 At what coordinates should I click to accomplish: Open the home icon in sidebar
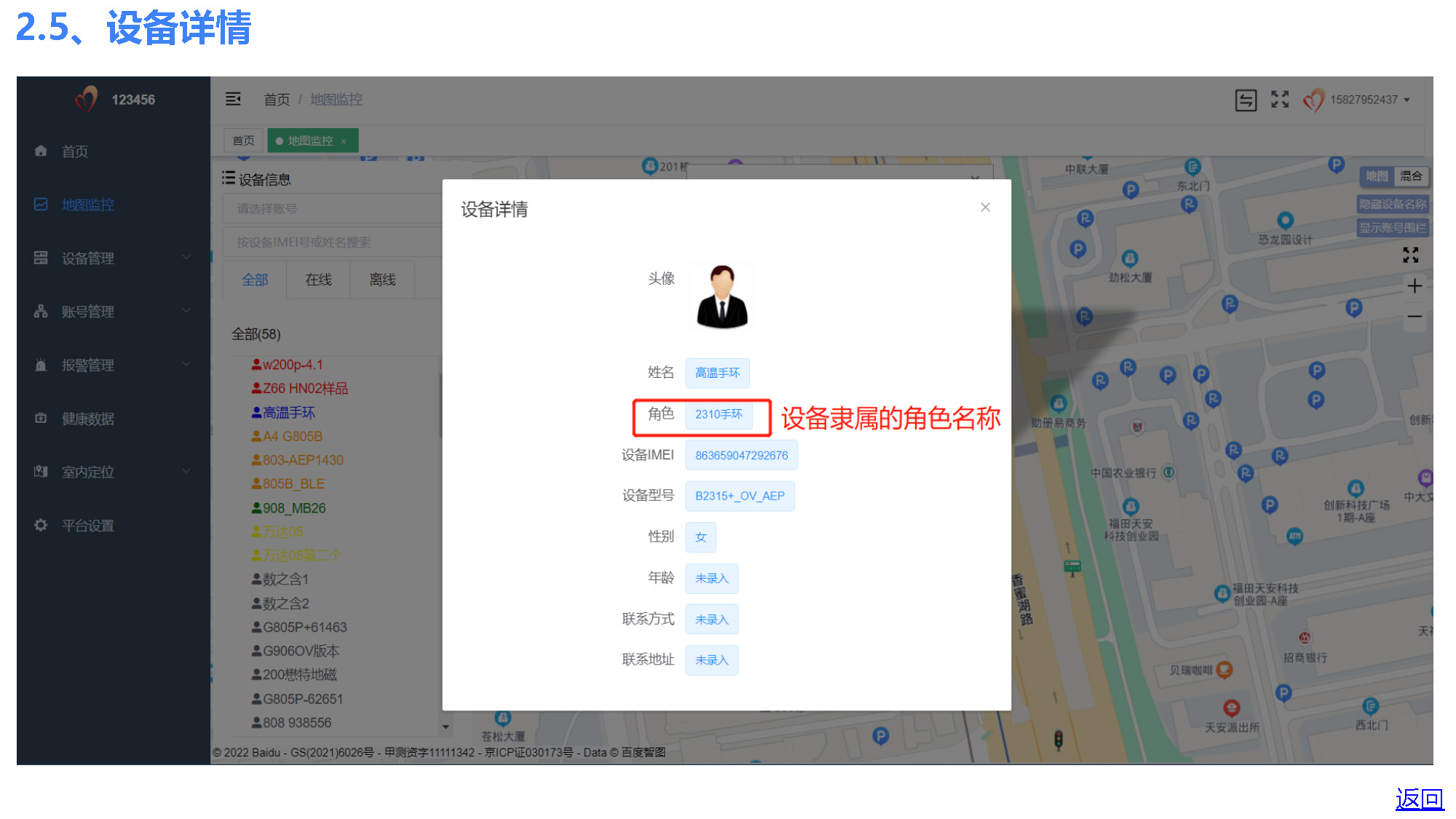pyautogui.click(x=41, y=151)
